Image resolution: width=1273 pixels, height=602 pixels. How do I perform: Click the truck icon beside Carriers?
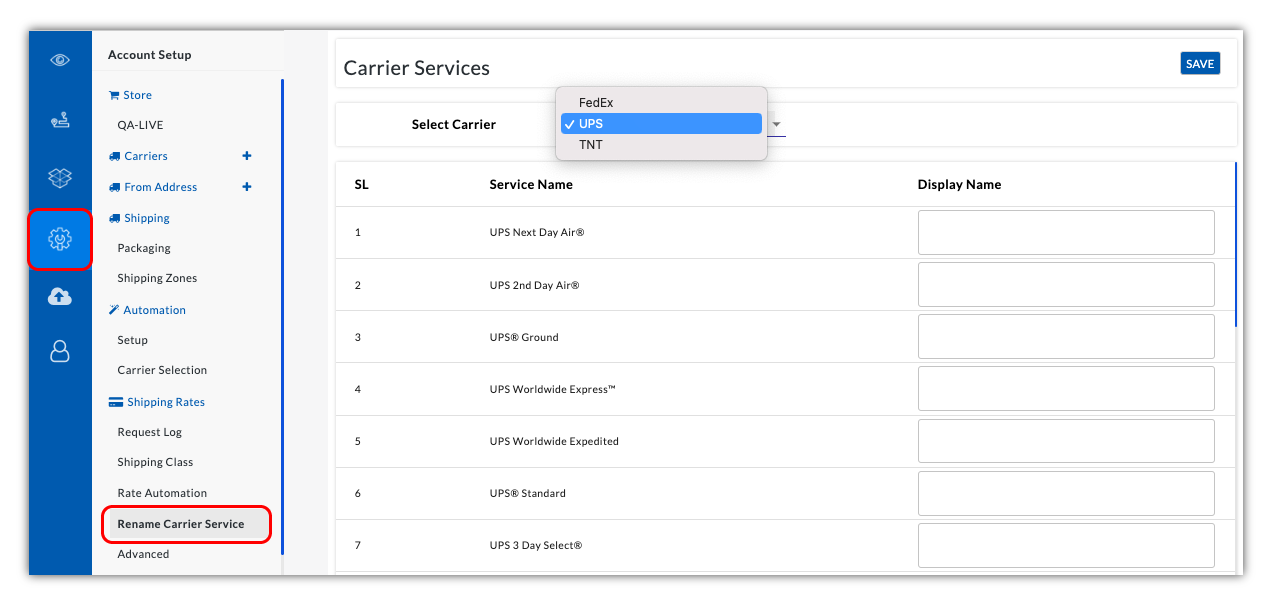114,156
